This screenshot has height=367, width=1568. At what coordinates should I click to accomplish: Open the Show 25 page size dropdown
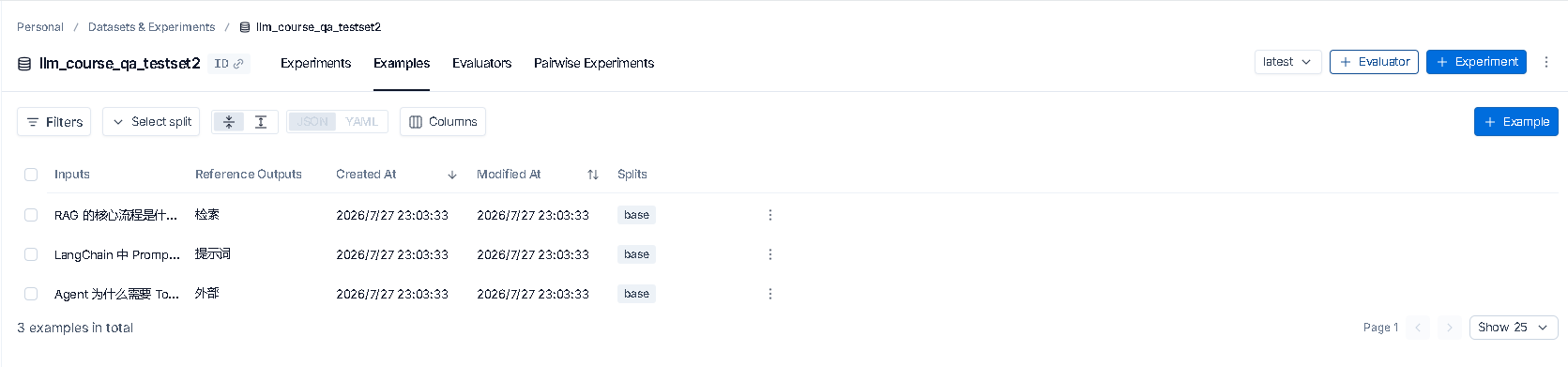coord(1514,328)
